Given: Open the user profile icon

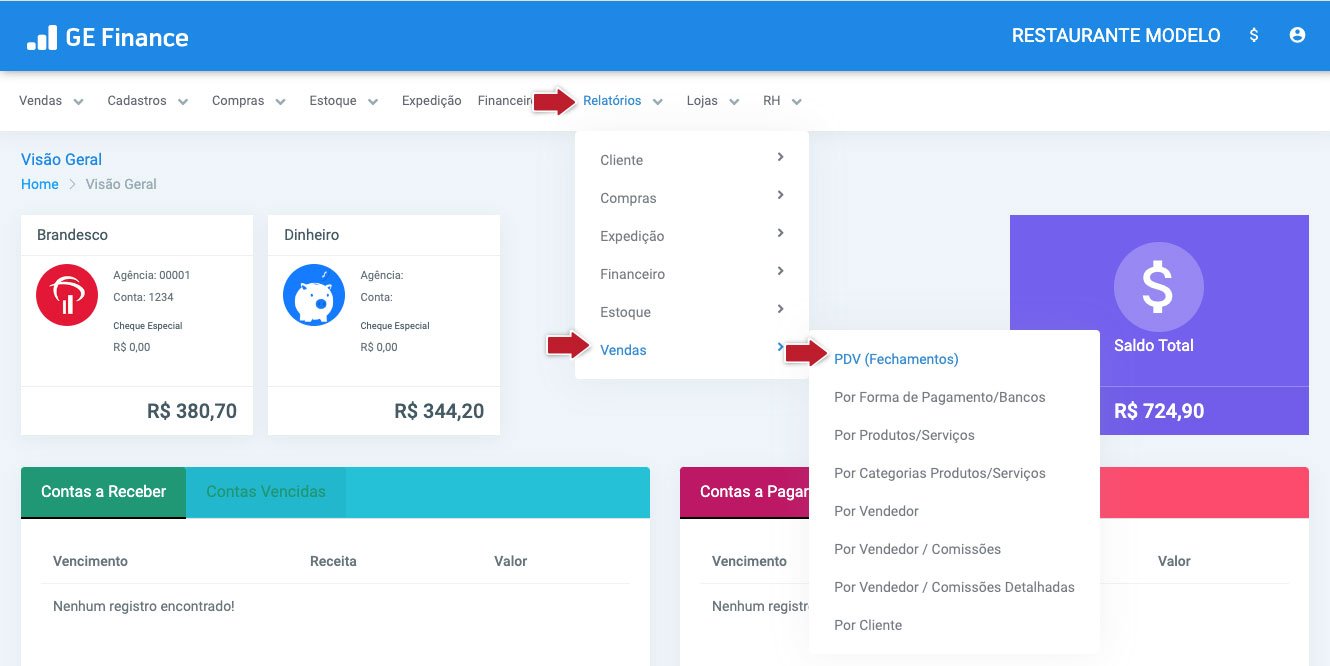Looking at the screenshot, I should [x=1298, y=35].
